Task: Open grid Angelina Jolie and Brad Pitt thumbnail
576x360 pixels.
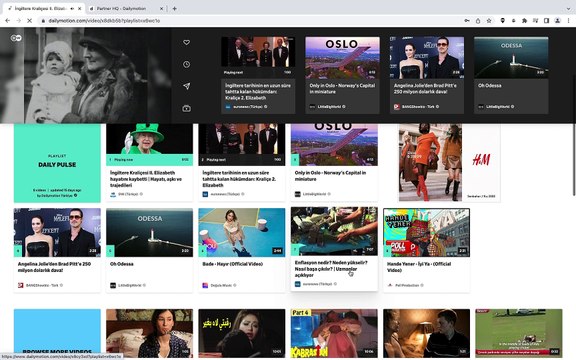Action: (57, 232)
